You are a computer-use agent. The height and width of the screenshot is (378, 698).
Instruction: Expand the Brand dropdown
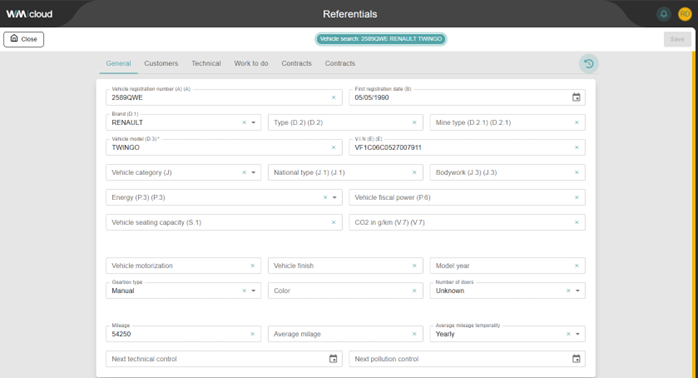coord(253,122)
